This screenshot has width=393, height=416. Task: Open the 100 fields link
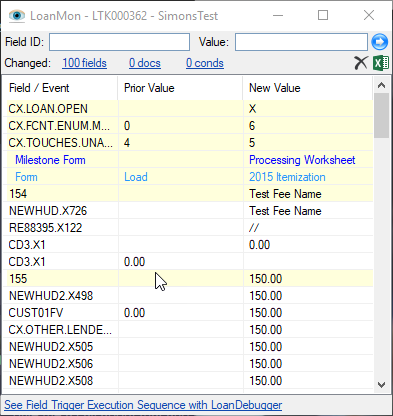click(x=84, y=63)
